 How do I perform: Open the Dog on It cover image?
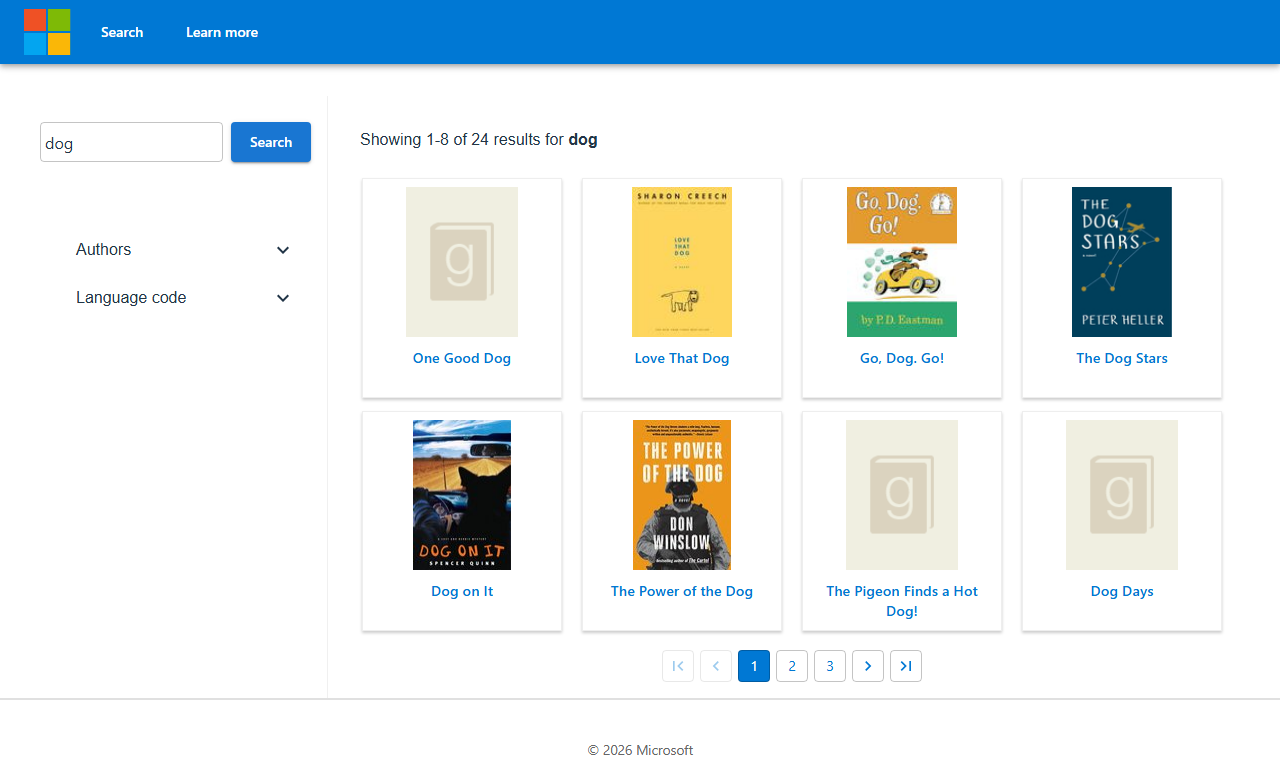[x=462, y=495]
